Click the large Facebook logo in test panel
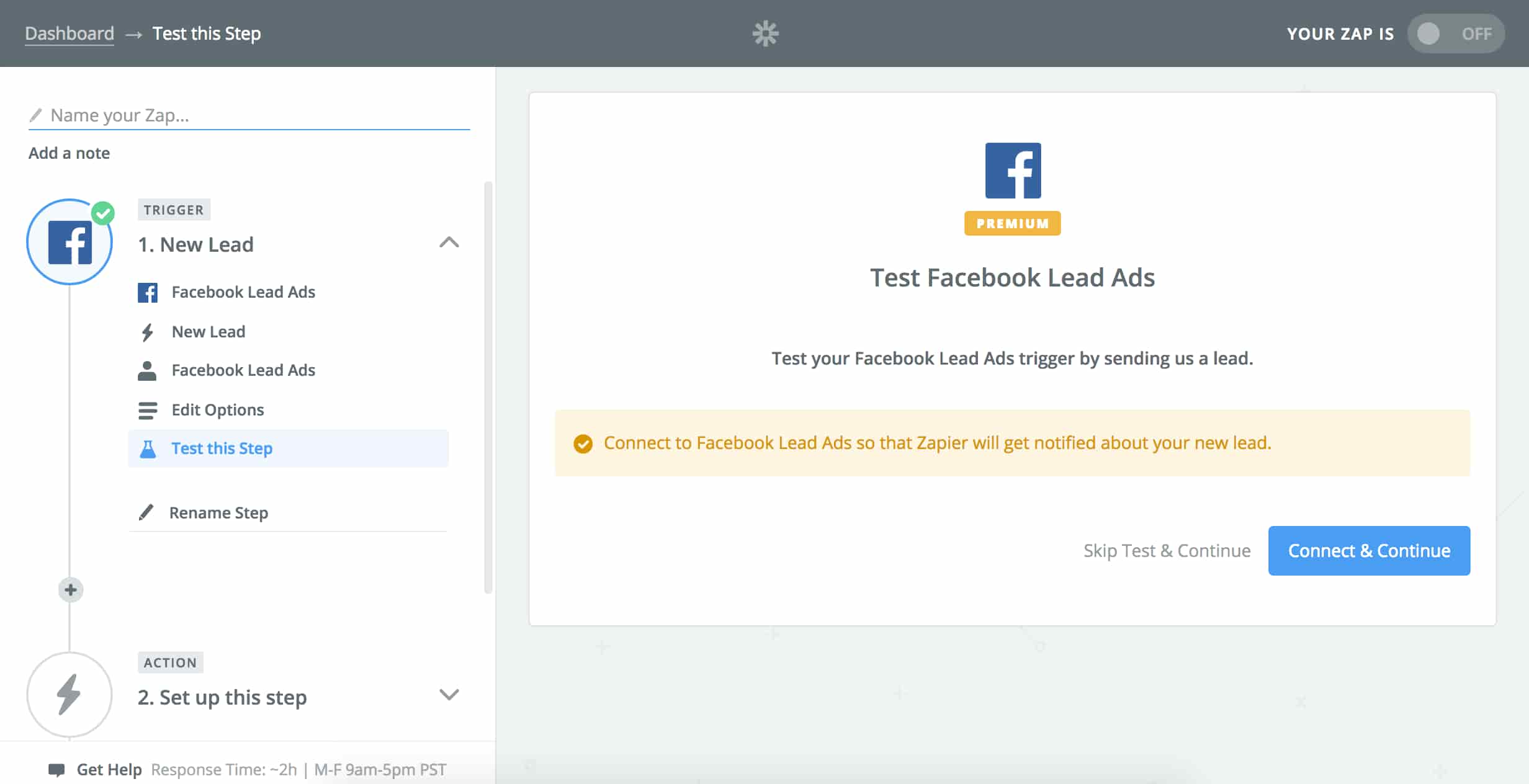1529x784 pixels. click(x=1013, y=171)
